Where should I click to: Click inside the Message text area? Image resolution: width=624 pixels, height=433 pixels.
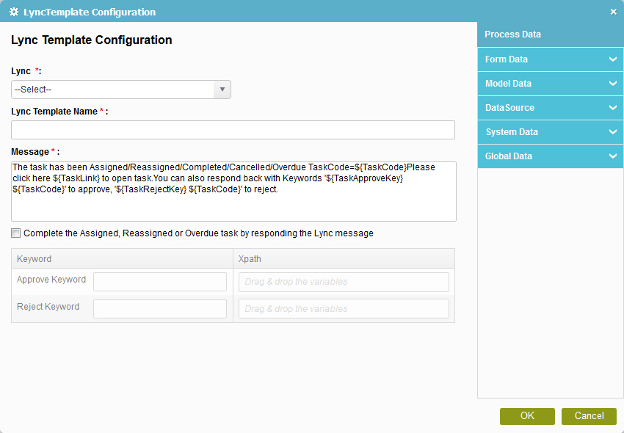[x=234, y=191]
